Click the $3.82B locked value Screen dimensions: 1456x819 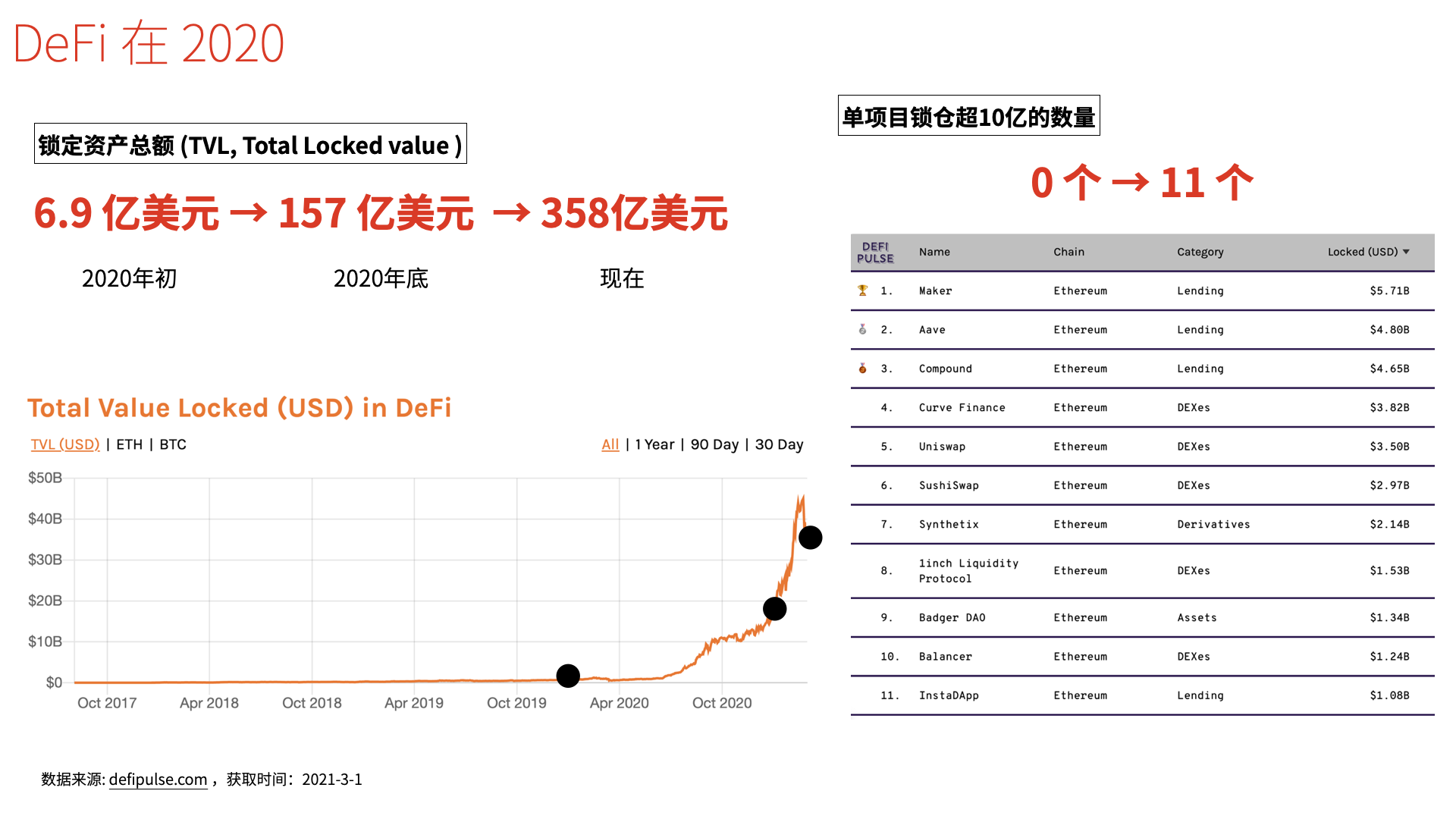pyautogui.click(x=1389, y=407)
